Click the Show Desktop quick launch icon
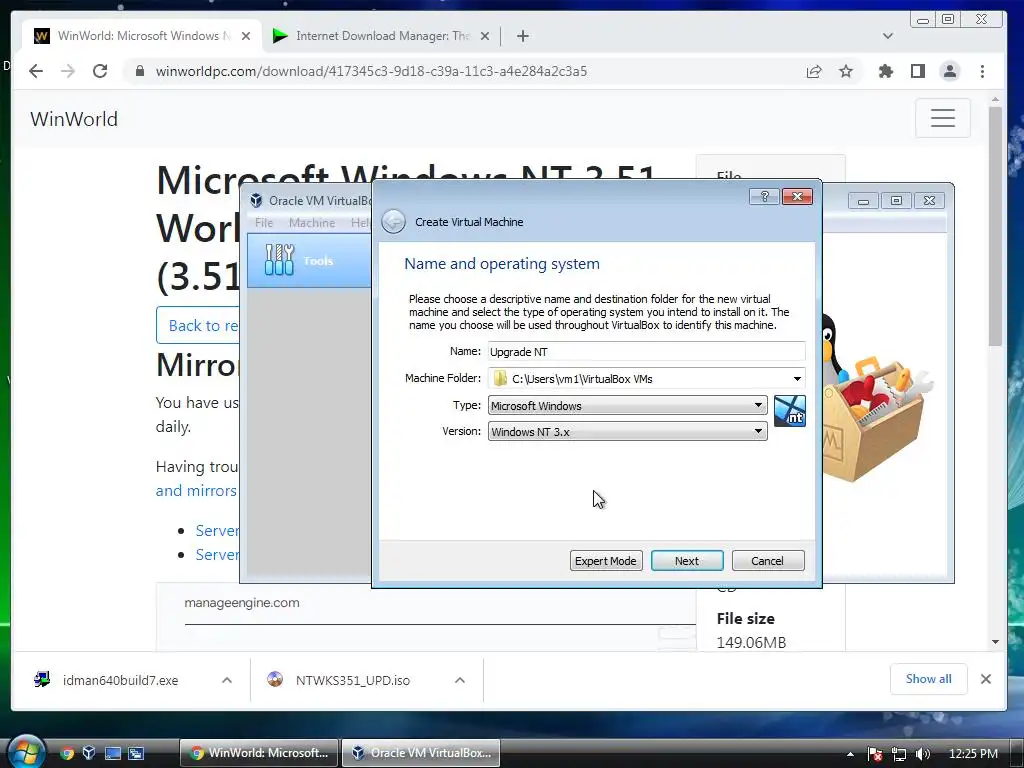The image size is (1024, 768). click(113, 753)
